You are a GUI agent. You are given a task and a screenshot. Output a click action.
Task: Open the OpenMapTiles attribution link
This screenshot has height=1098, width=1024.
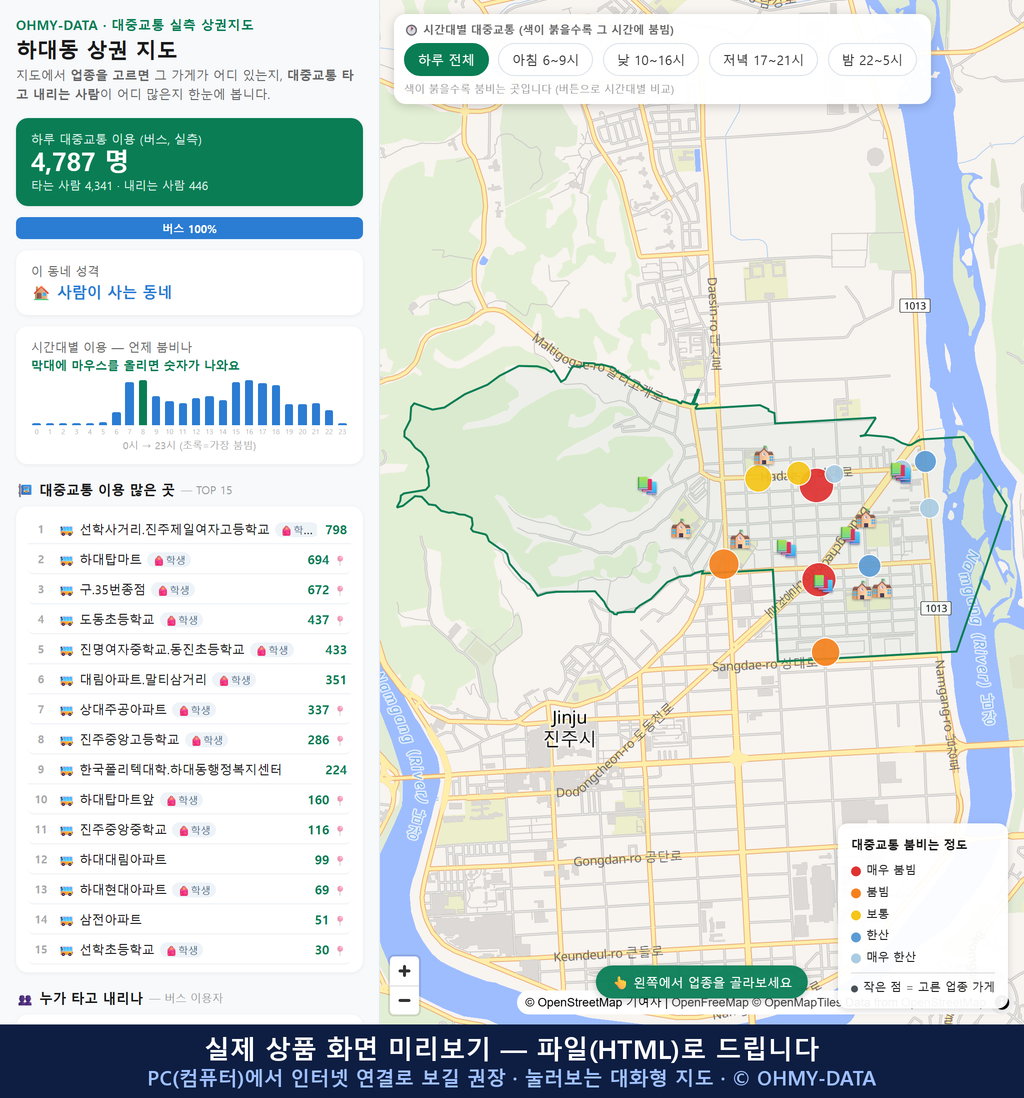coord(802,1002)
